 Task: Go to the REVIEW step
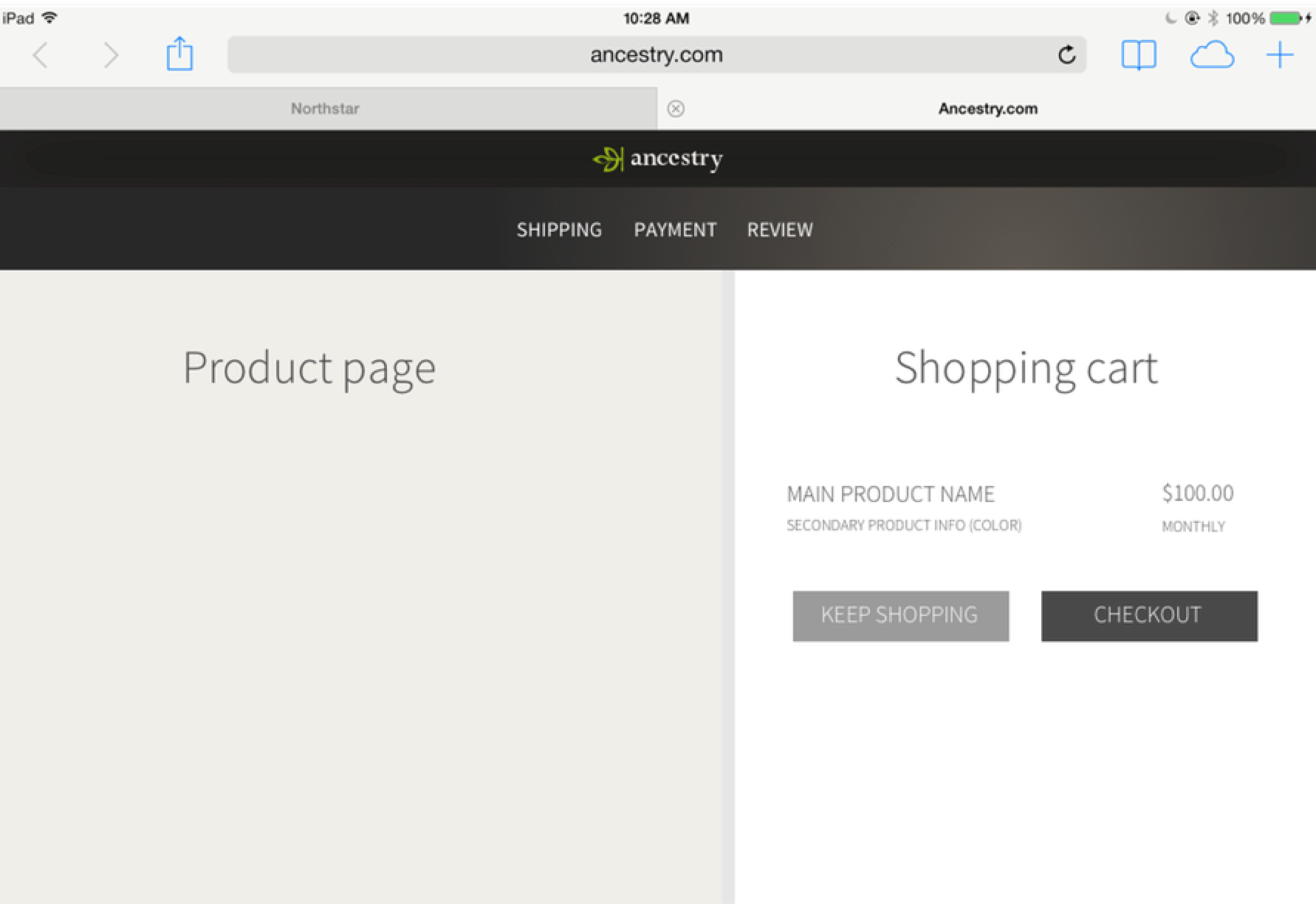[x=780, y=230]
